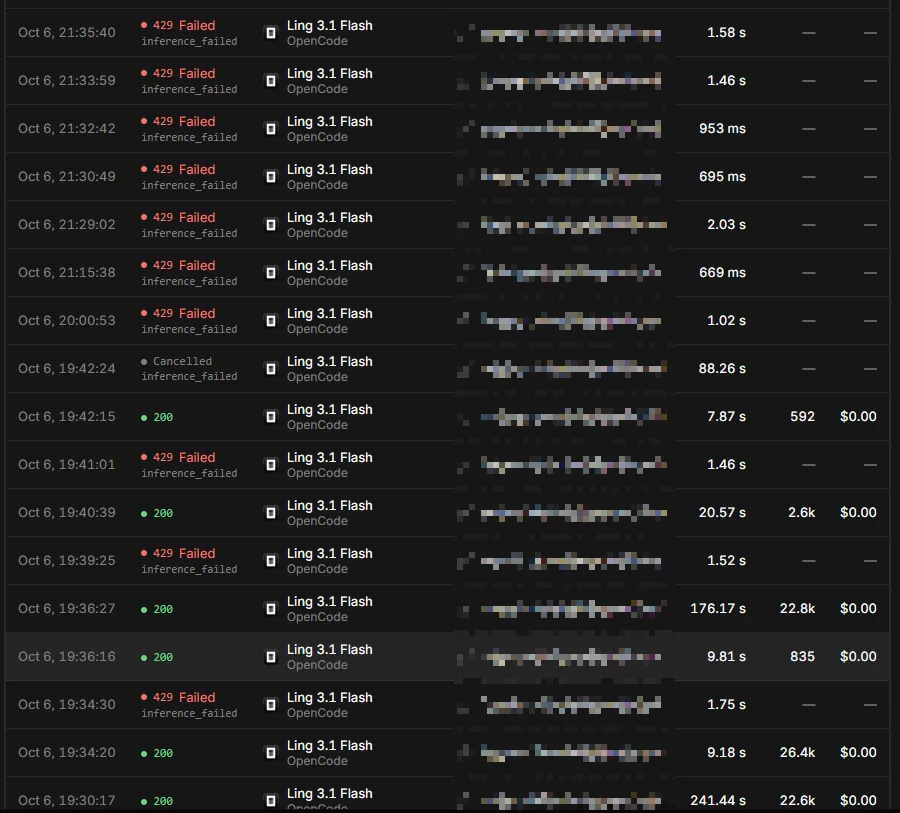Select the OpenCode icon in the 21:29:02 row

click(270, 224)
